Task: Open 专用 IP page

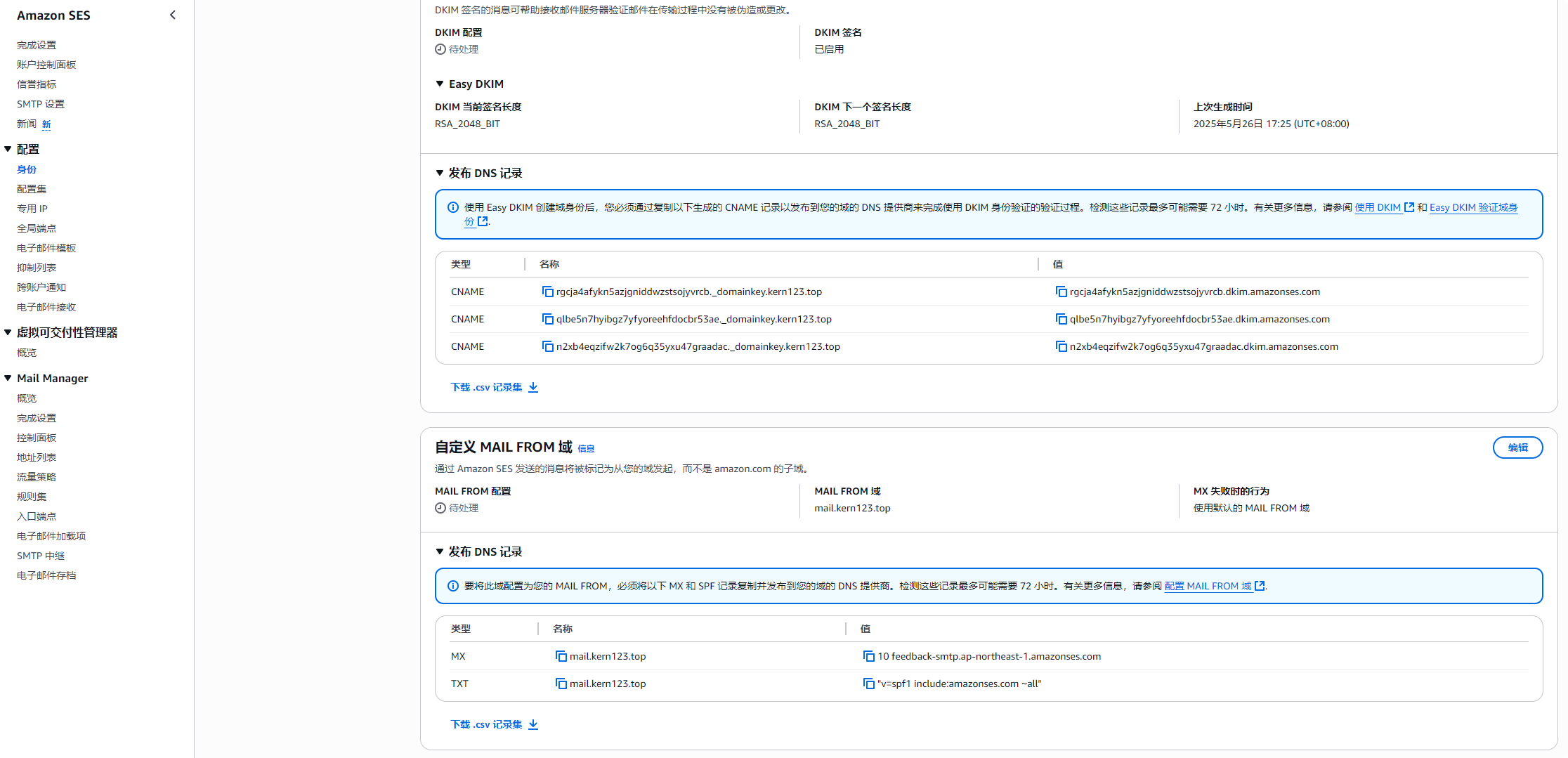Action: [x=32, y=209]
